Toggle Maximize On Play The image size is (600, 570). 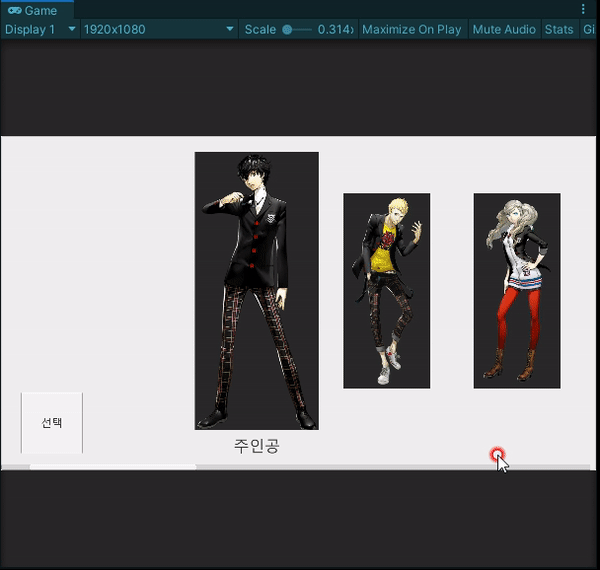(x=412, y=29)
